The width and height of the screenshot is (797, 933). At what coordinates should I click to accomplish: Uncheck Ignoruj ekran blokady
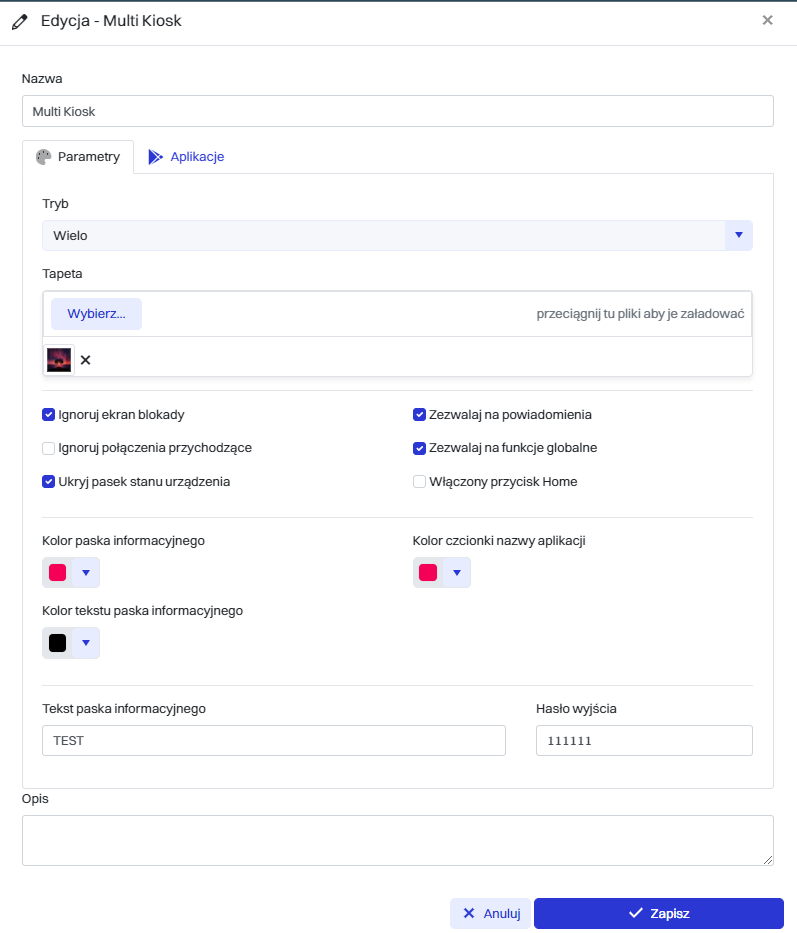(49, 414)
